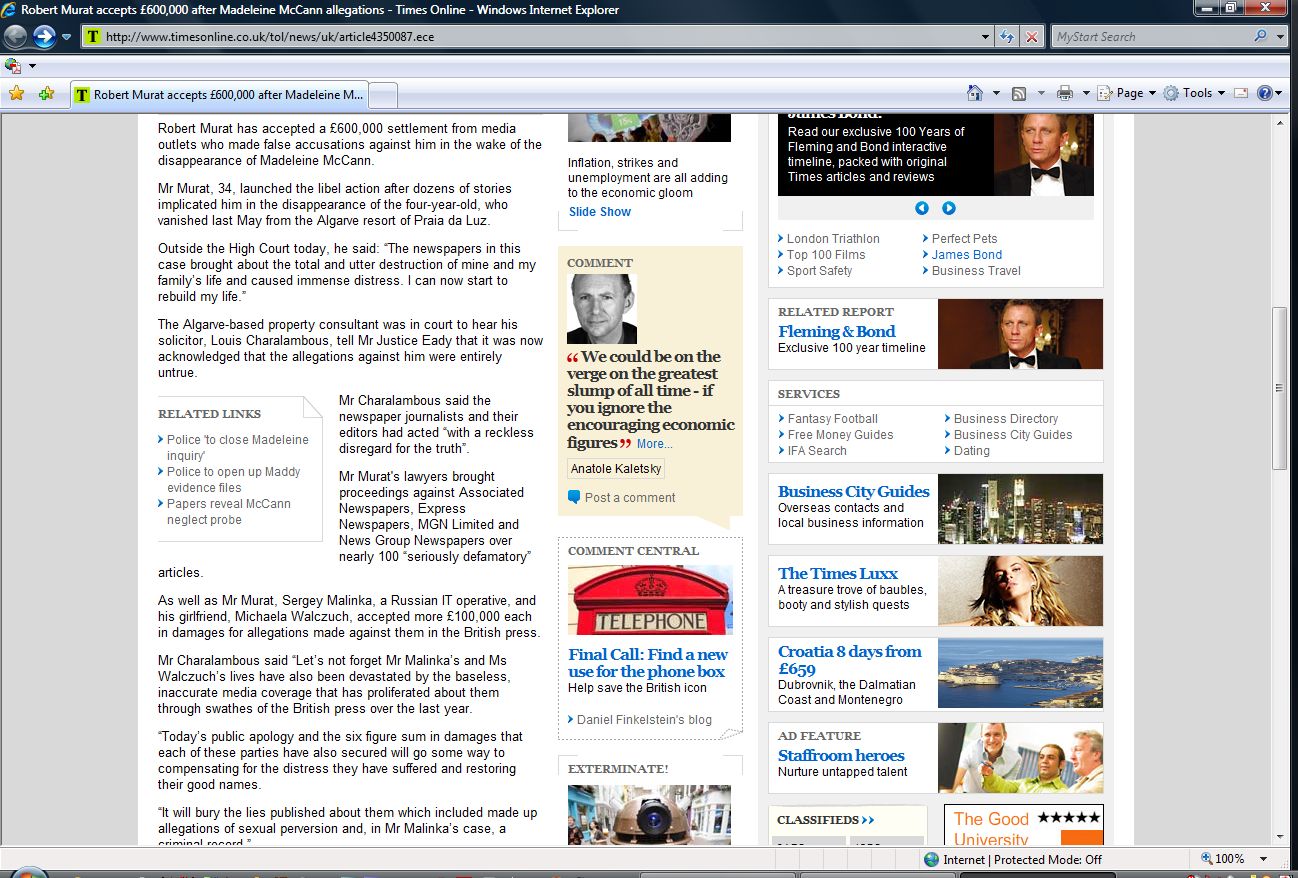Click the Print icon
Viewport: 1298px width, 878px height.
(1065, 93)
